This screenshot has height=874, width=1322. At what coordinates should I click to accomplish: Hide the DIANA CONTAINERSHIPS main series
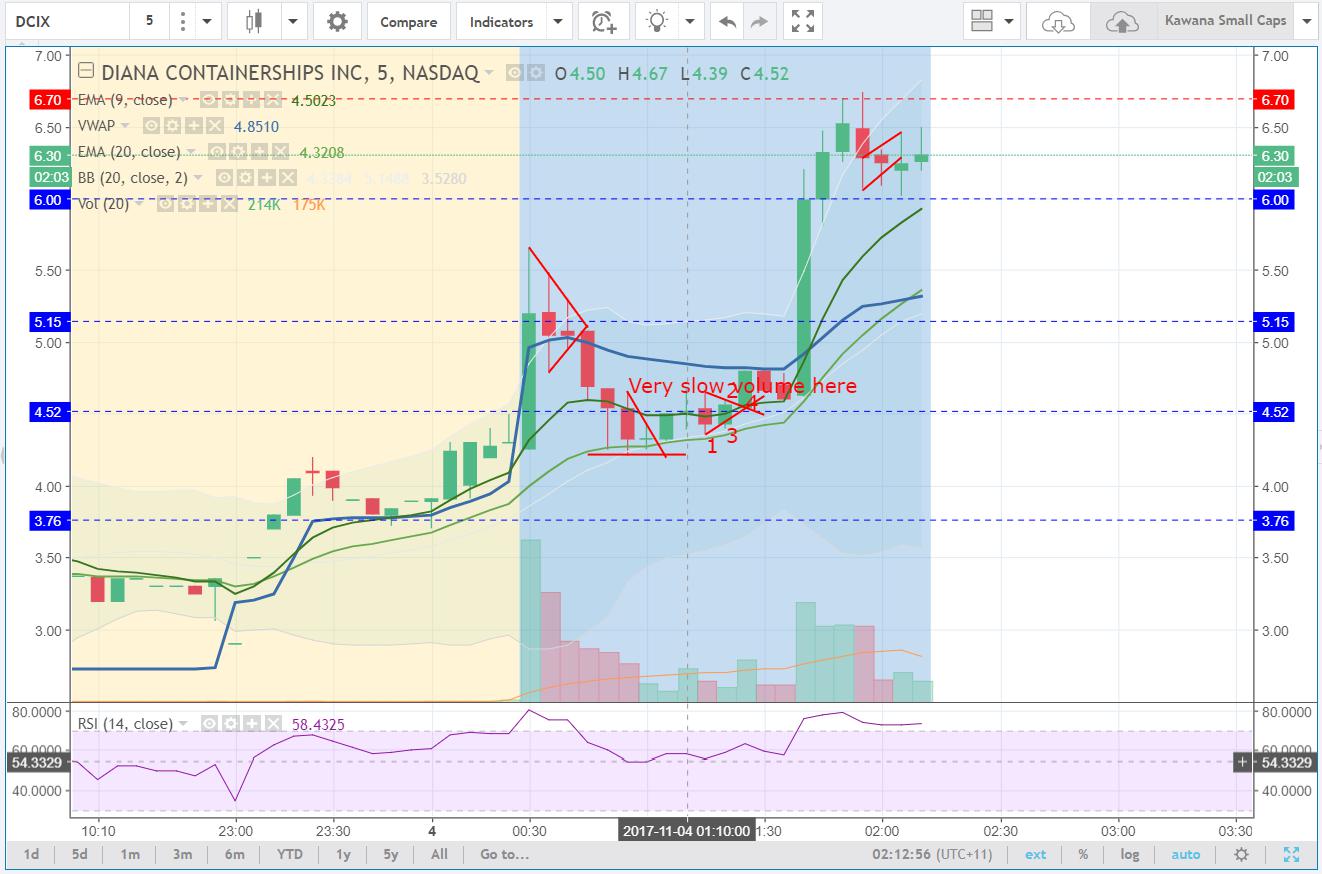pos(516,73)
